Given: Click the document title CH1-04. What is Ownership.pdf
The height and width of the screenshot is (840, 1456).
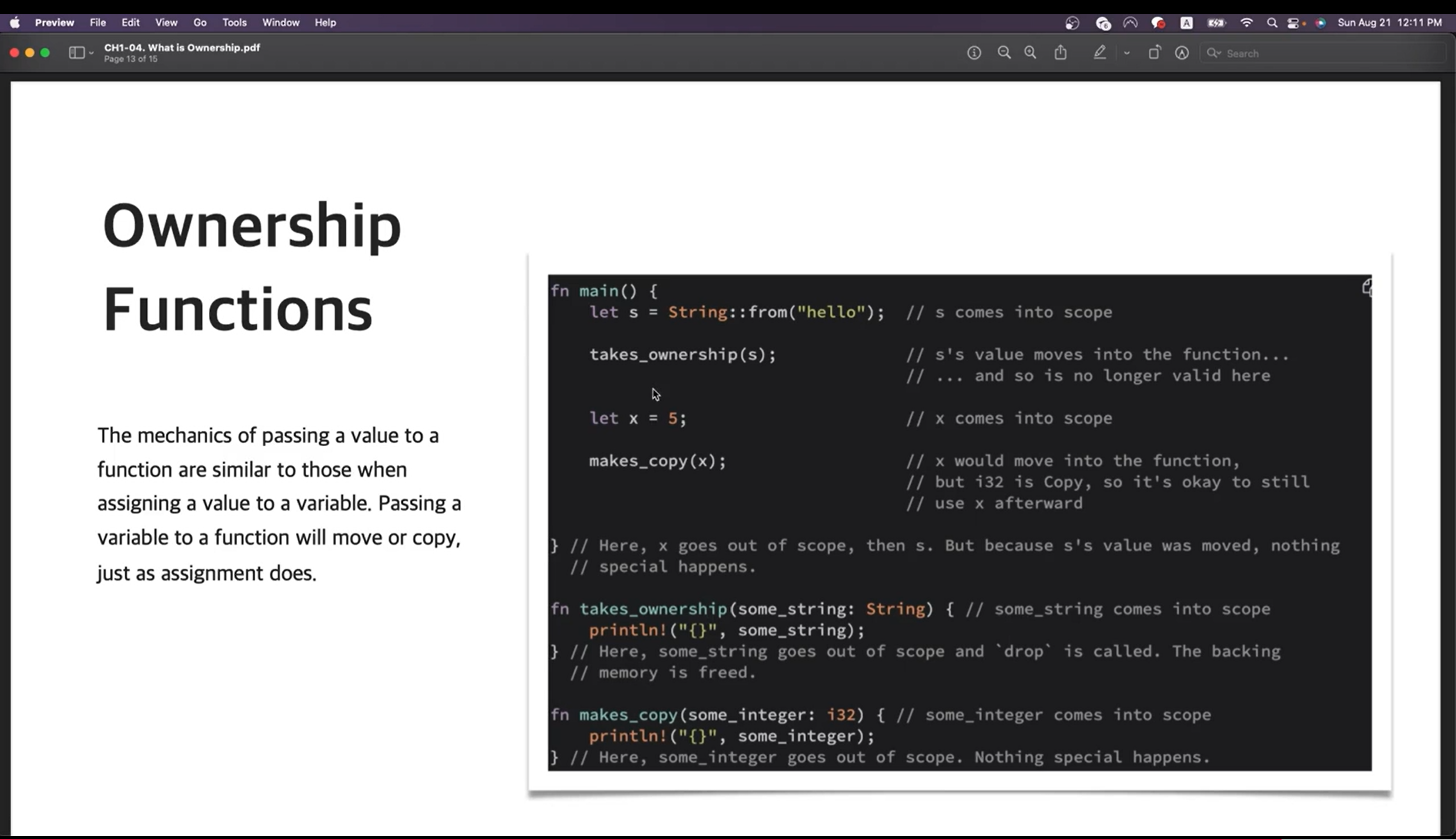Looking at the screenshot, I should [182, 48].
